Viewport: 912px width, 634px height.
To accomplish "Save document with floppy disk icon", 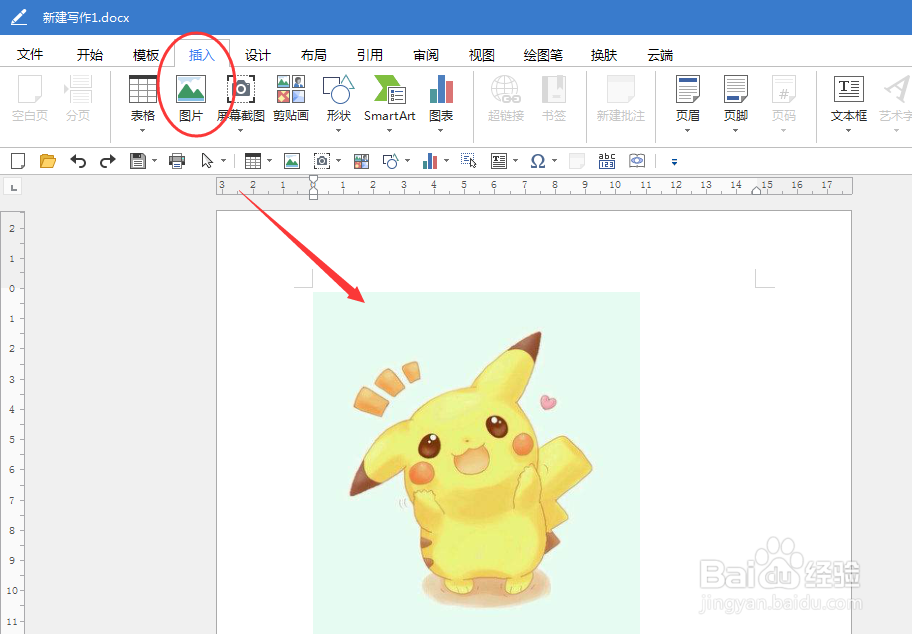I will (138, 161).
